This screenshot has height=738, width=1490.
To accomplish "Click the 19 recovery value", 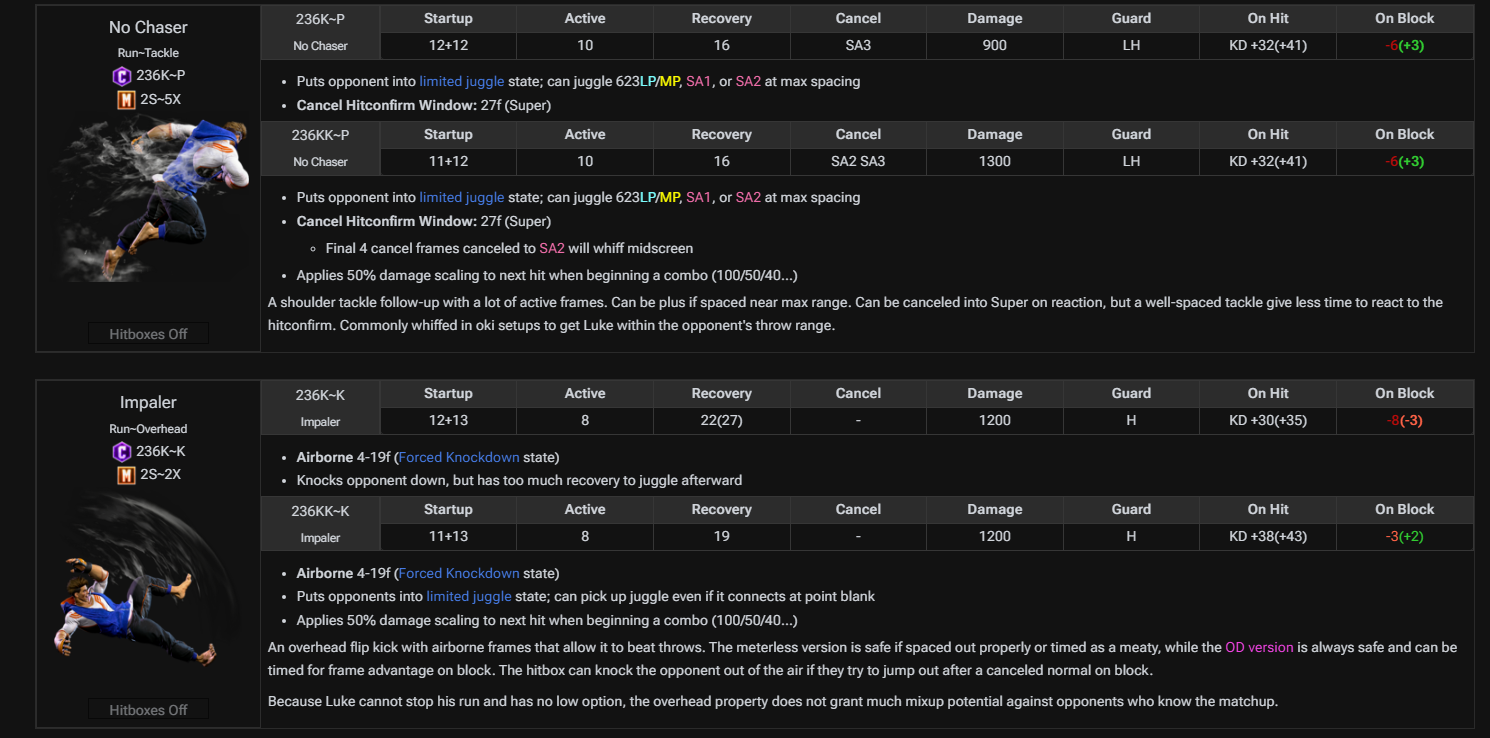I will coord(722,537).
